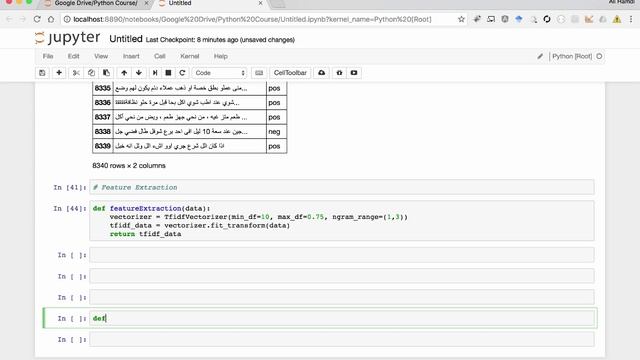
Task: Click the video icon ending the toolbar
Action: pos(354,73)
